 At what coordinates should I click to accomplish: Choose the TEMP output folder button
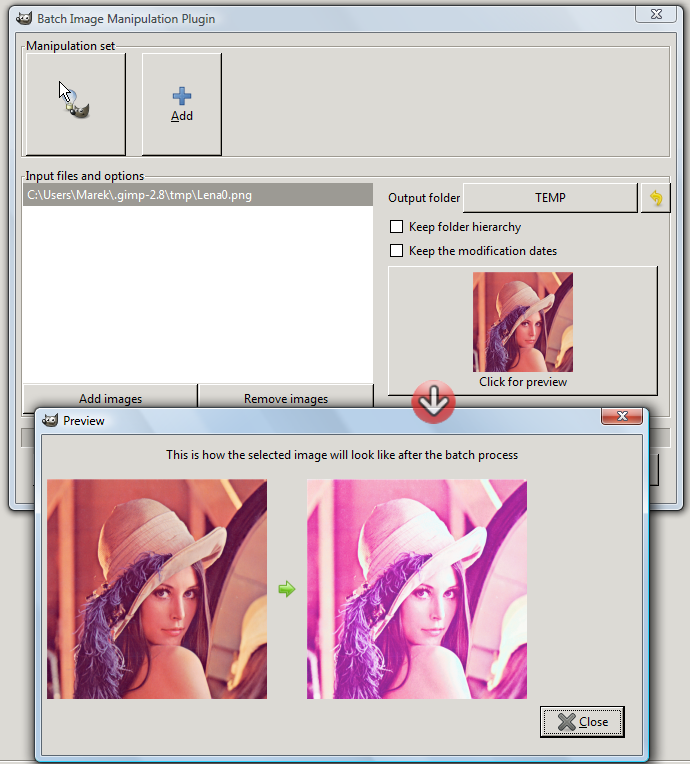click(550, 198)
